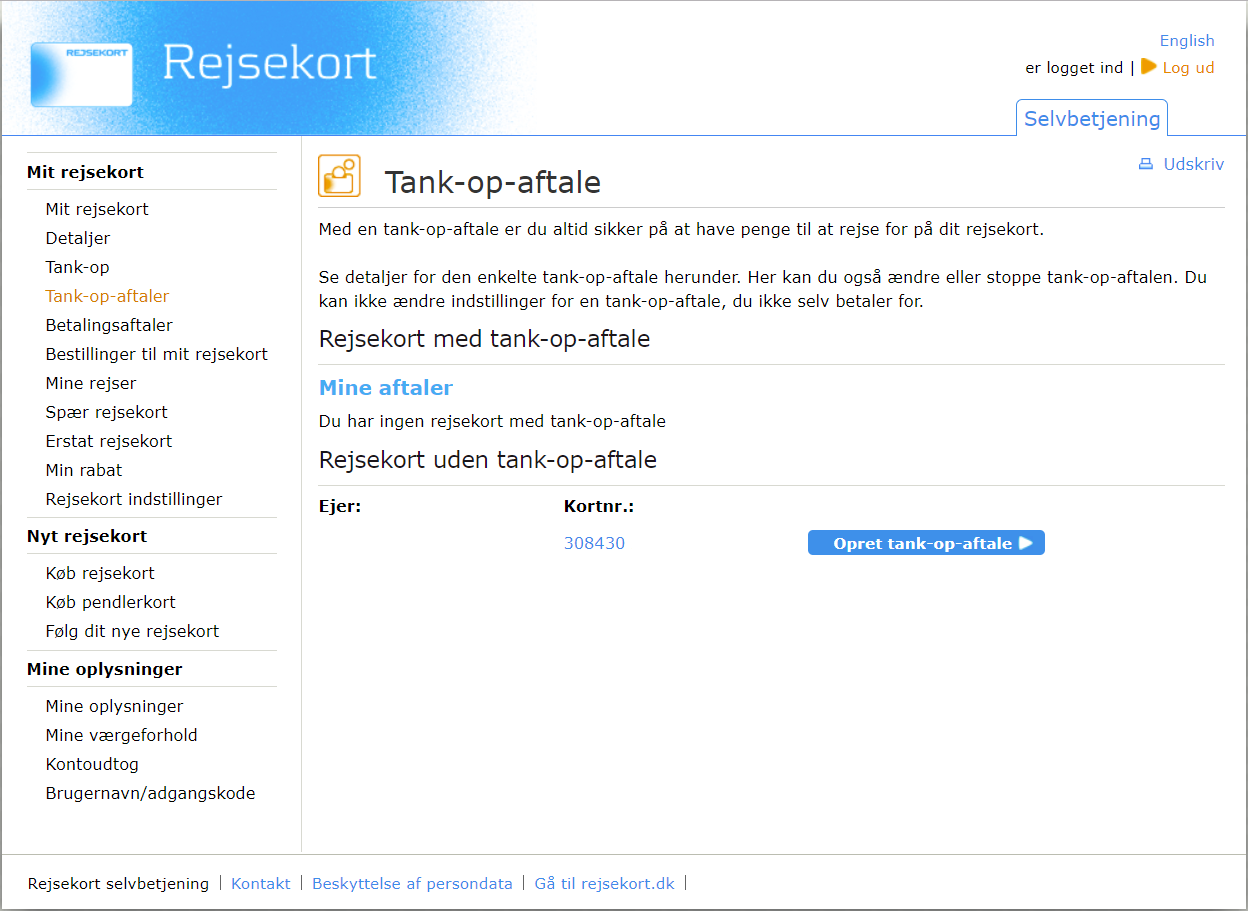View Mine rejser
The width and height of the screenshot is (1248, 911).
[x=91, y=384]
